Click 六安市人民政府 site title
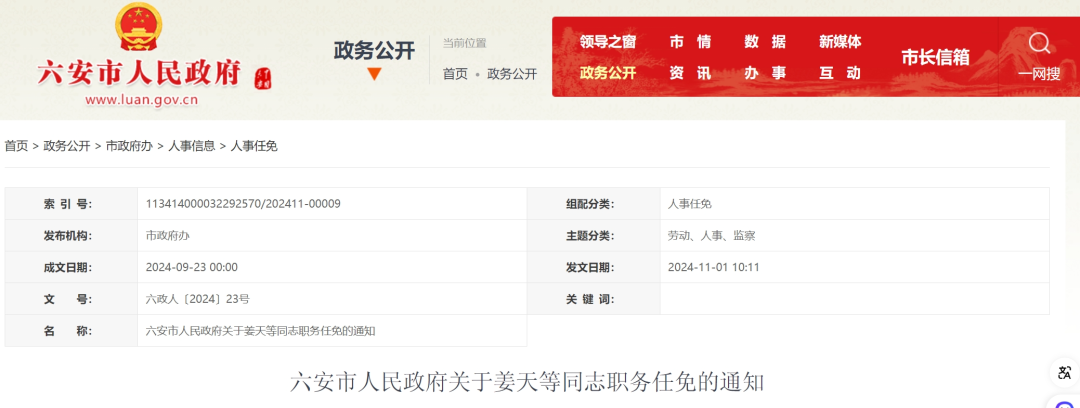The width and height of the screenshot is (1080, 408). click(139, 72)
